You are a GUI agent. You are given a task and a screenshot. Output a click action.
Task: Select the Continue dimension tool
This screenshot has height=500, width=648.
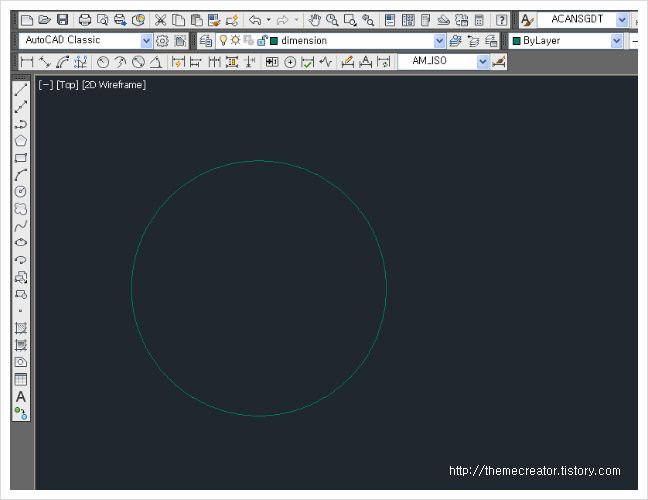tap(214, 62)
